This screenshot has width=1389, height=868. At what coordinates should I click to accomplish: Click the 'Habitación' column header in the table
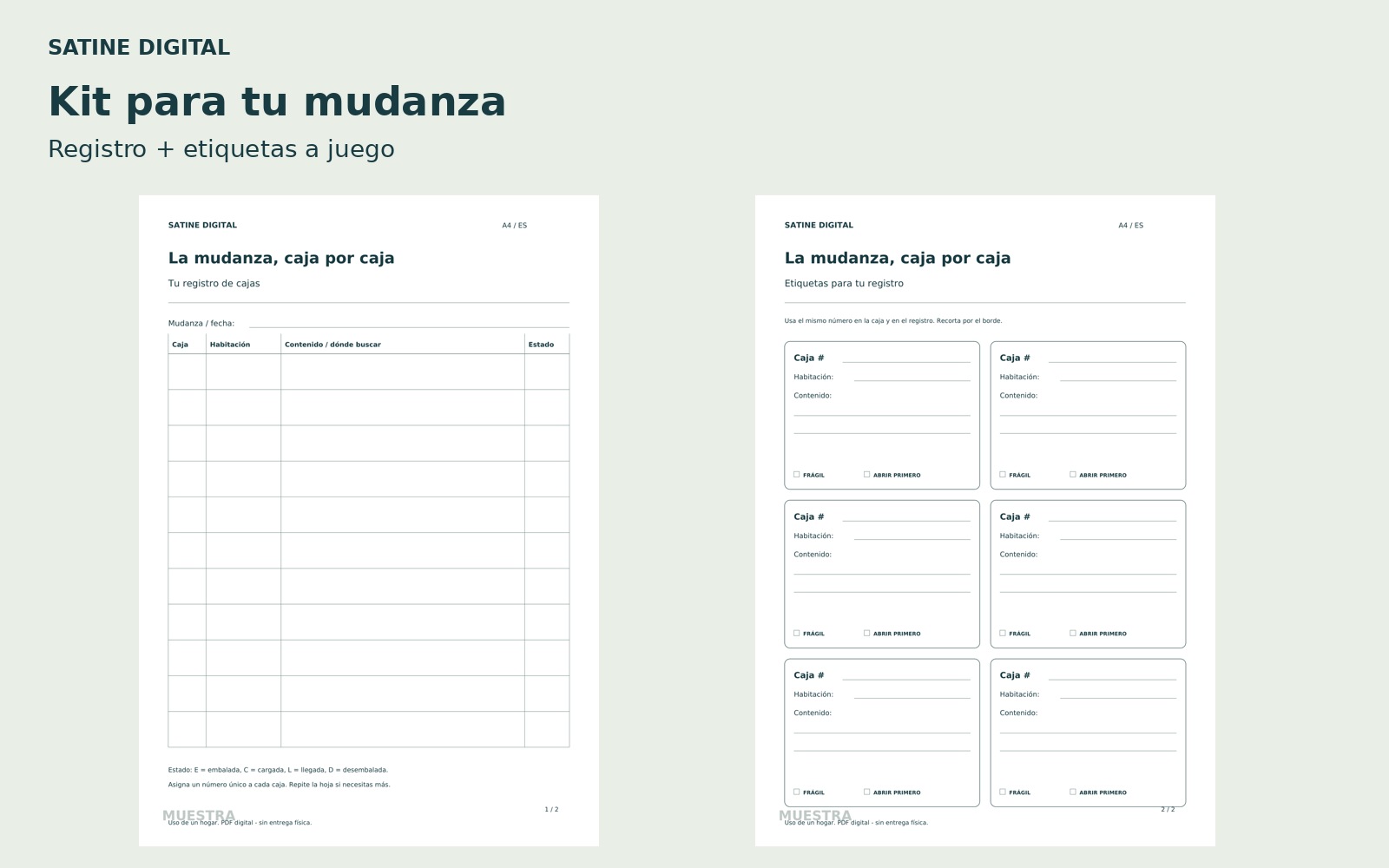[x=230, y=345]
